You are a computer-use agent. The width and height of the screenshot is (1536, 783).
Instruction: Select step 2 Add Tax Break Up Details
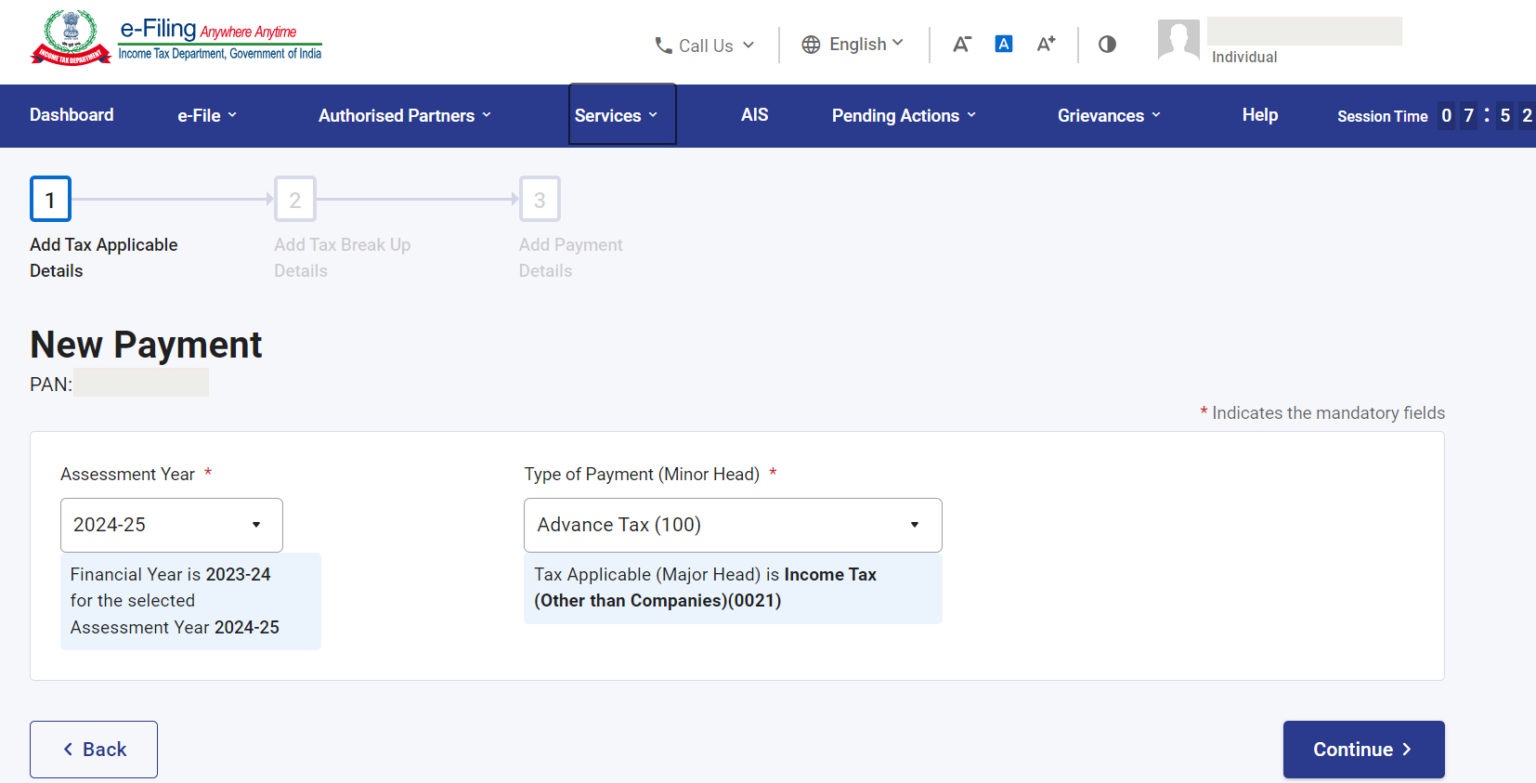pos(295,199)
